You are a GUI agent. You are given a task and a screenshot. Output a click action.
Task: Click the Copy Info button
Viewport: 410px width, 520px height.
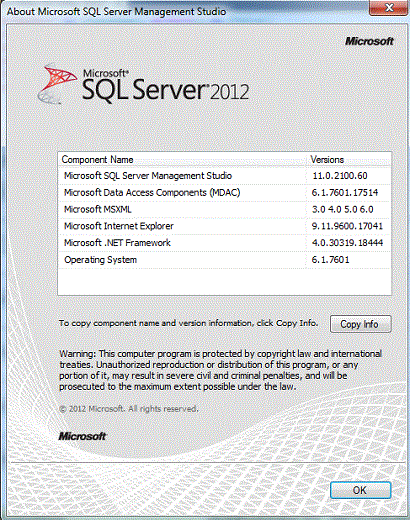[360, 324]
